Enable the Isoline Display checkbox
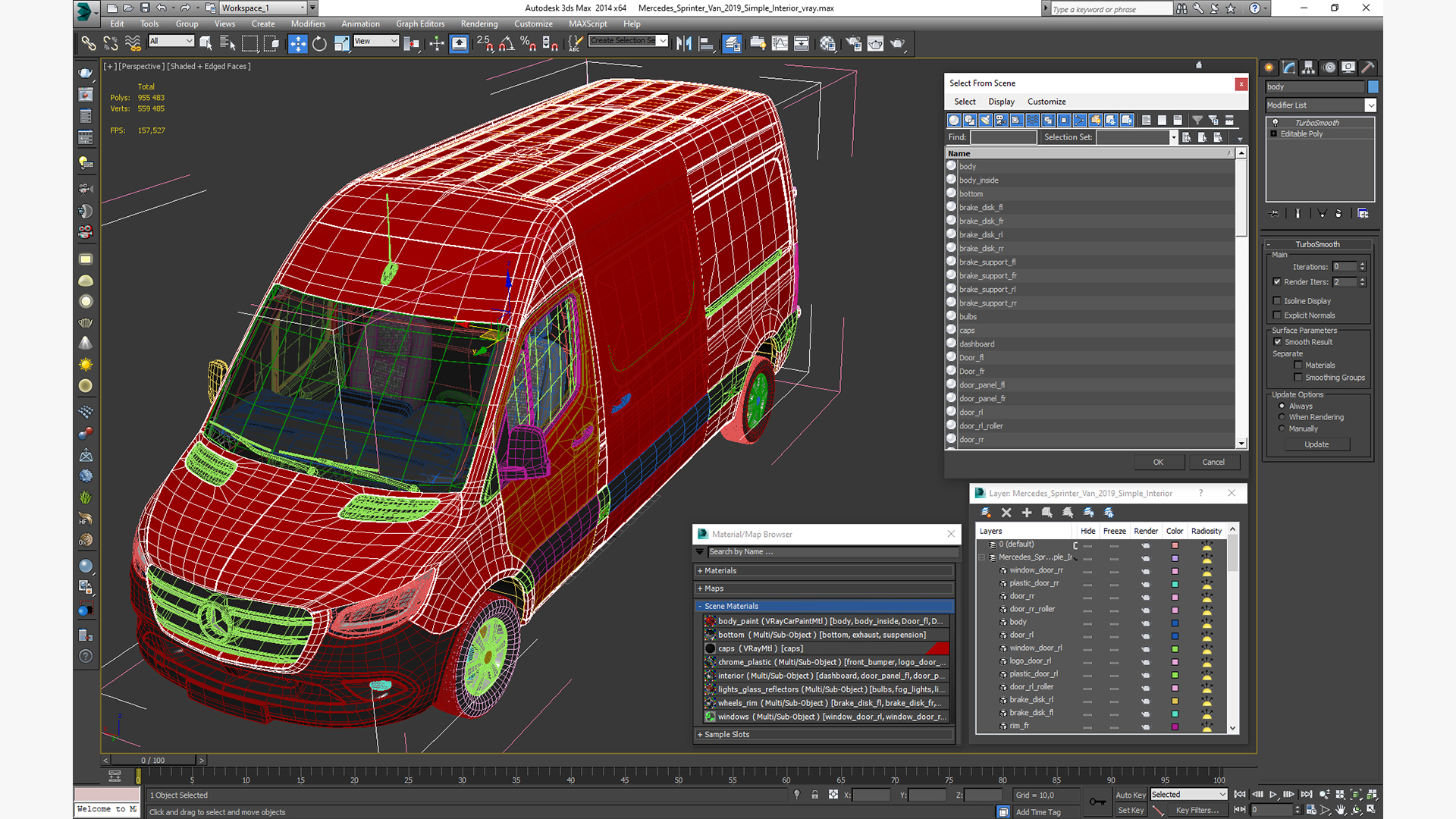The image size is (1456, 819). pos(1277,301)
